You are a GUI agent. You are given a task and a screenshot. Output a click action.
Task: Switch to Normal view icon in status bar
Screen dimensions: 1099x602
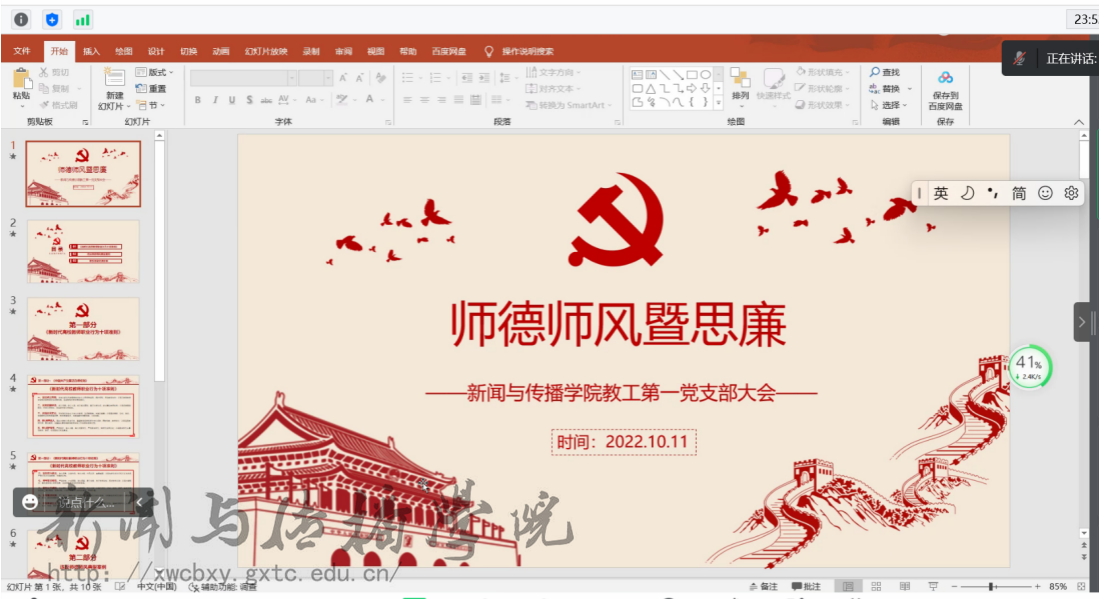tap(848, 587)
